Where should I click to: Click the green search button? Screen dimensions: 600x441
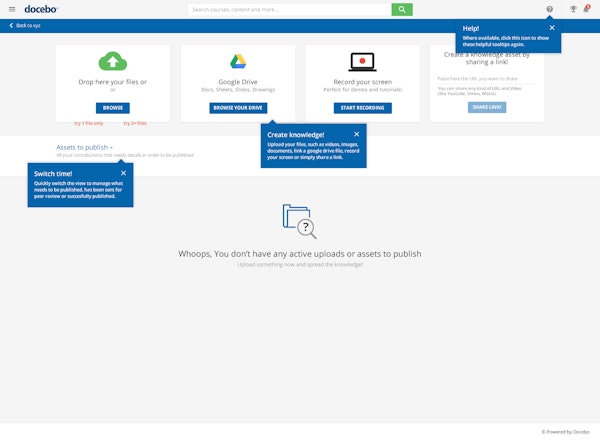401,9
